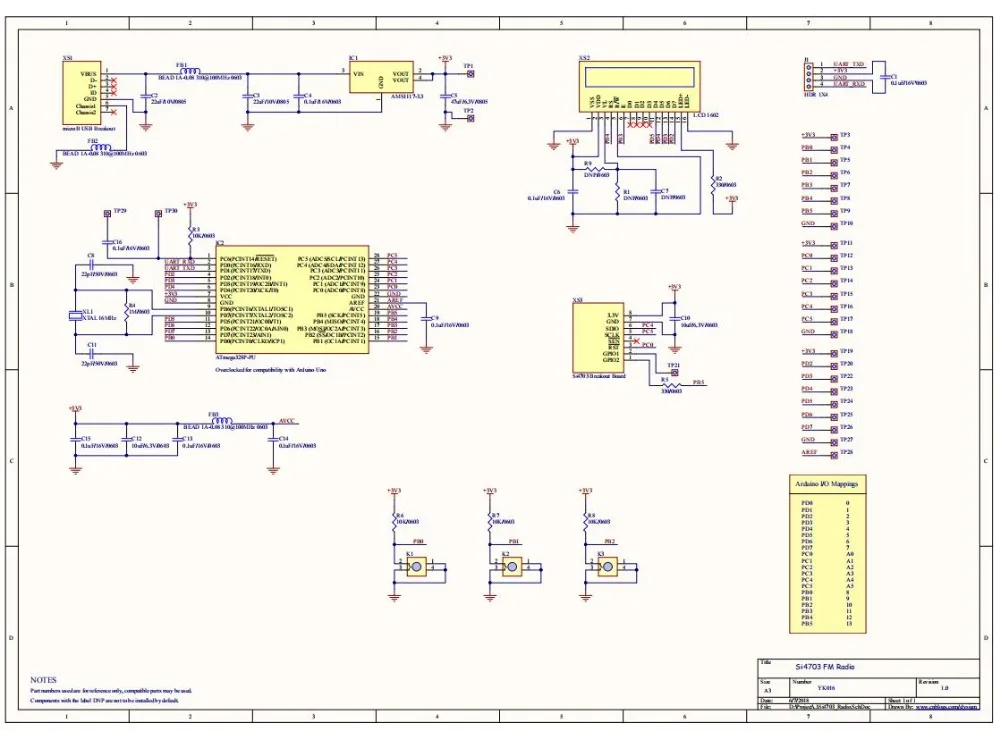Screen dimensions: 1000x731
Task: Click the PB0 net label above K1
Action: pos(418,542)
